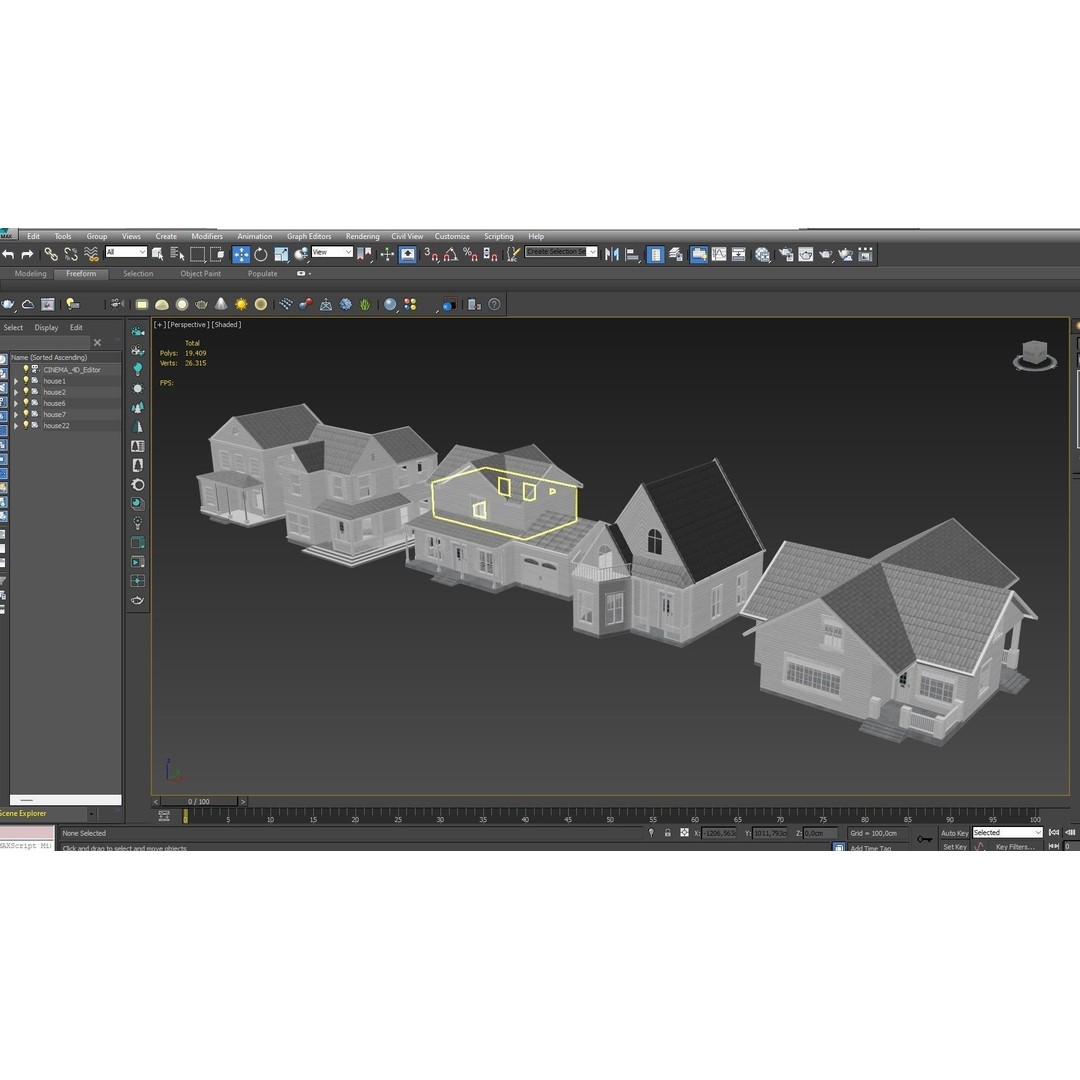Switch to the Object Paint ribbon tab
Image resolution: width=1080 pixels, height=1080 pixels.
pyautogui.click(x=199, y=273)
